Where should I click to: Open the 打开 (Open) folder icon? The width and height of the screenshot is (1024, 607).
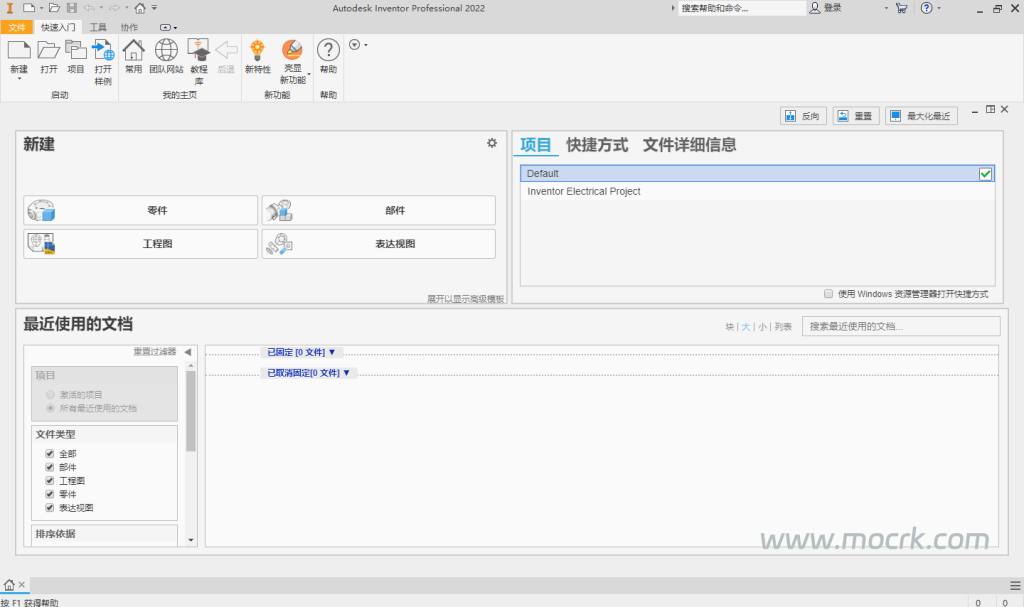[x=49, y=50]
